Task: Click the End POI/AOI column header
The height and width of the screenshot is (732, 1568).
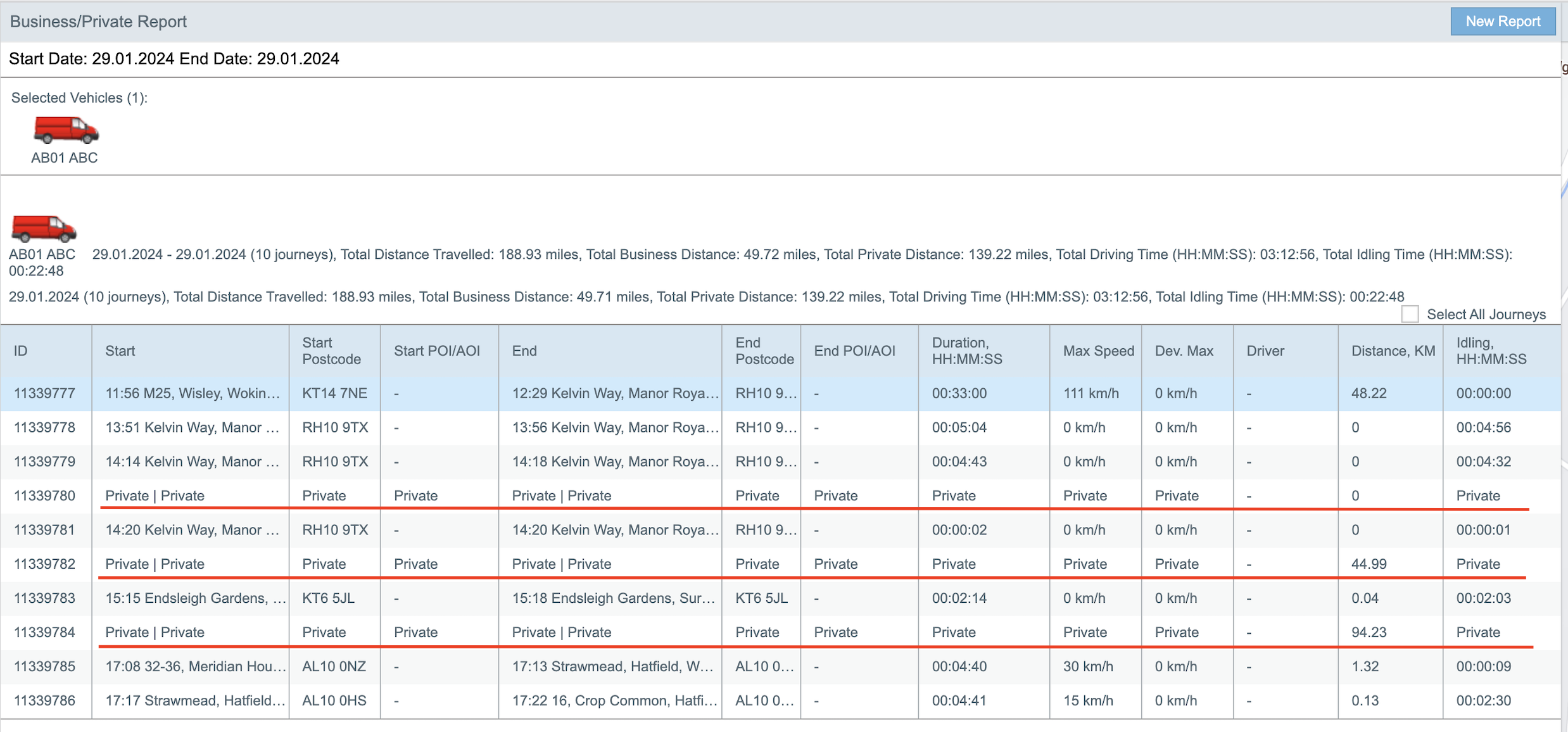Action: click(854, 351)
